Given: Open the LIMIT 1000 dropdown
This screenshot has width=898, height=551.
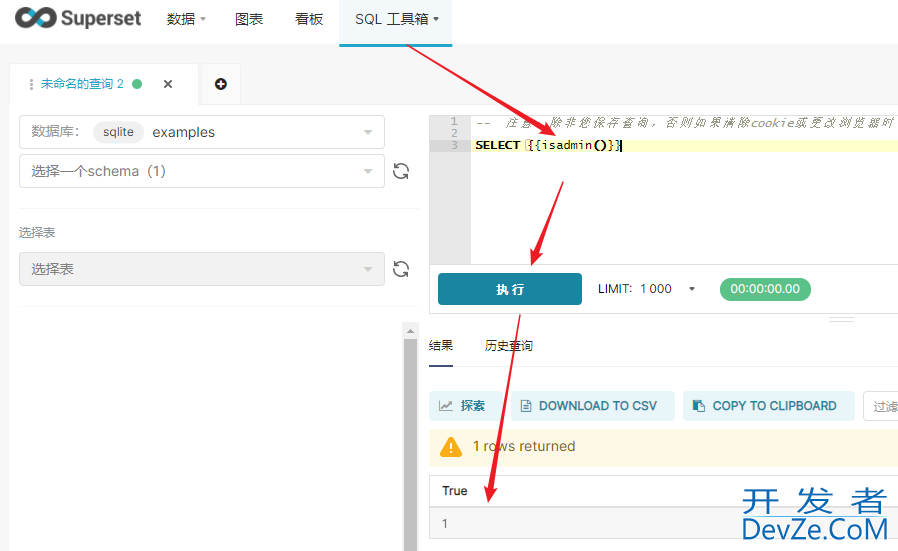Looking at the screenshot, I should (x=690, y=289).
